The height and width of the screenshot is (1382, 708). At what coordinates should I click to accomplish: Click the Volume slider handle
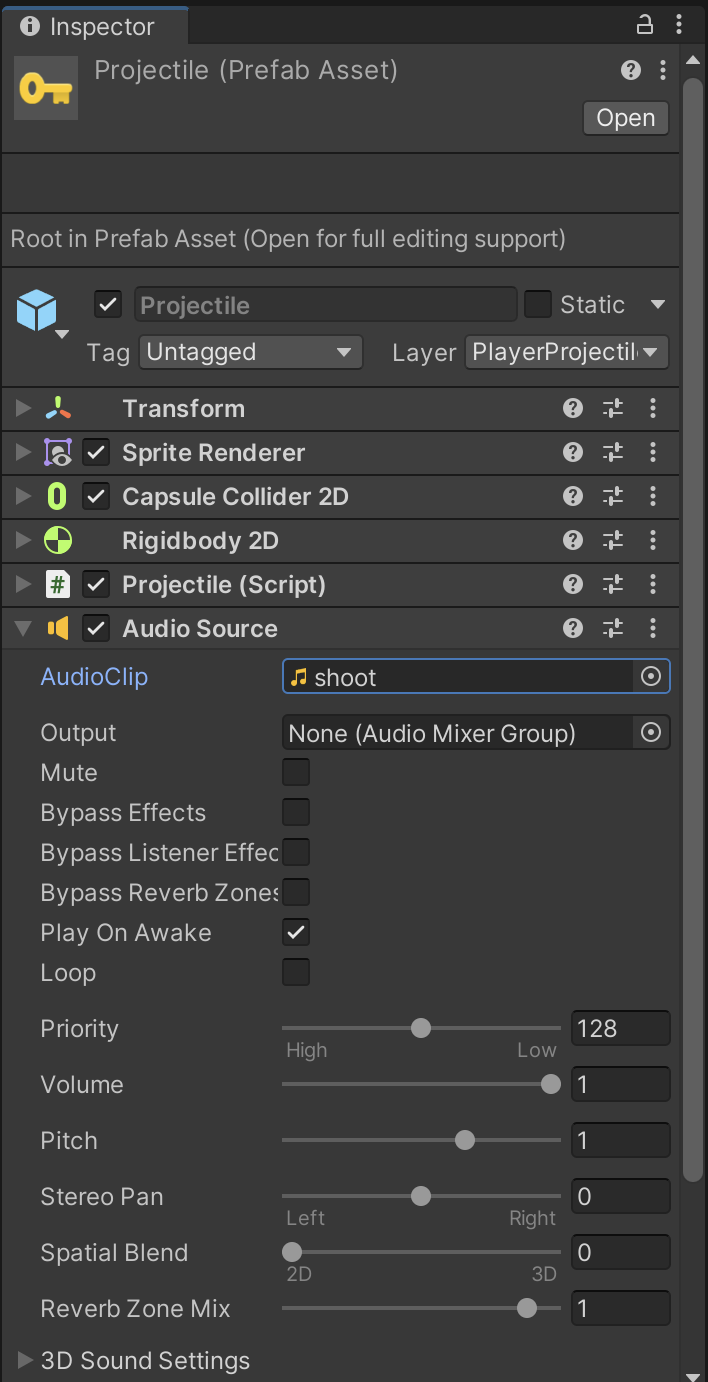pyautogui.click(x=550, y=1085)
